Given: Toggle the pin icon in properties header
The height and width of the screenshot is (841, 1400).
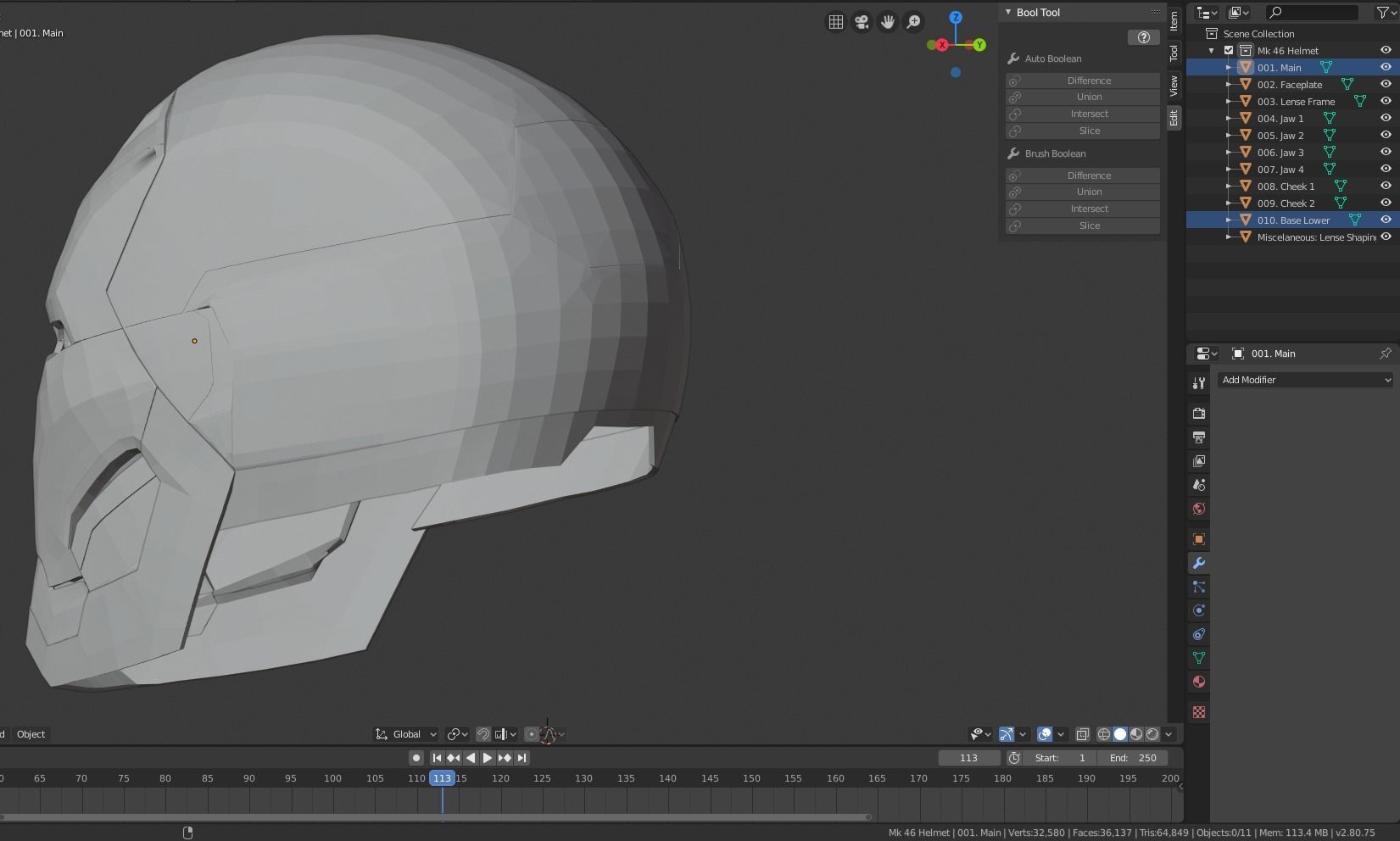Looking at the screenshot, I should pos(1386,354).
